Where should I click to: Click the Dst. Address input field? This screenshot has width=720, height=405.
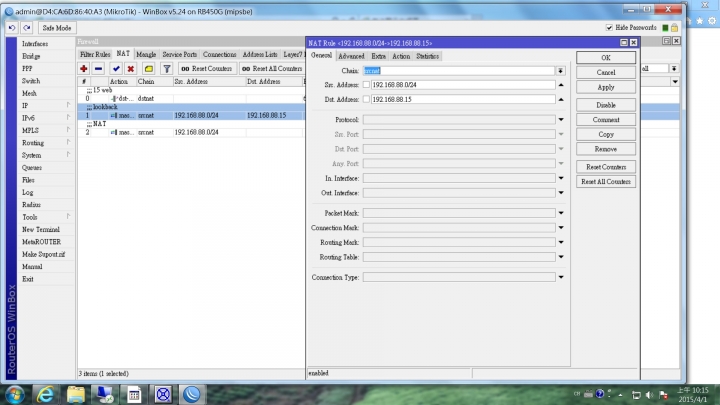(x=463, y=100)
